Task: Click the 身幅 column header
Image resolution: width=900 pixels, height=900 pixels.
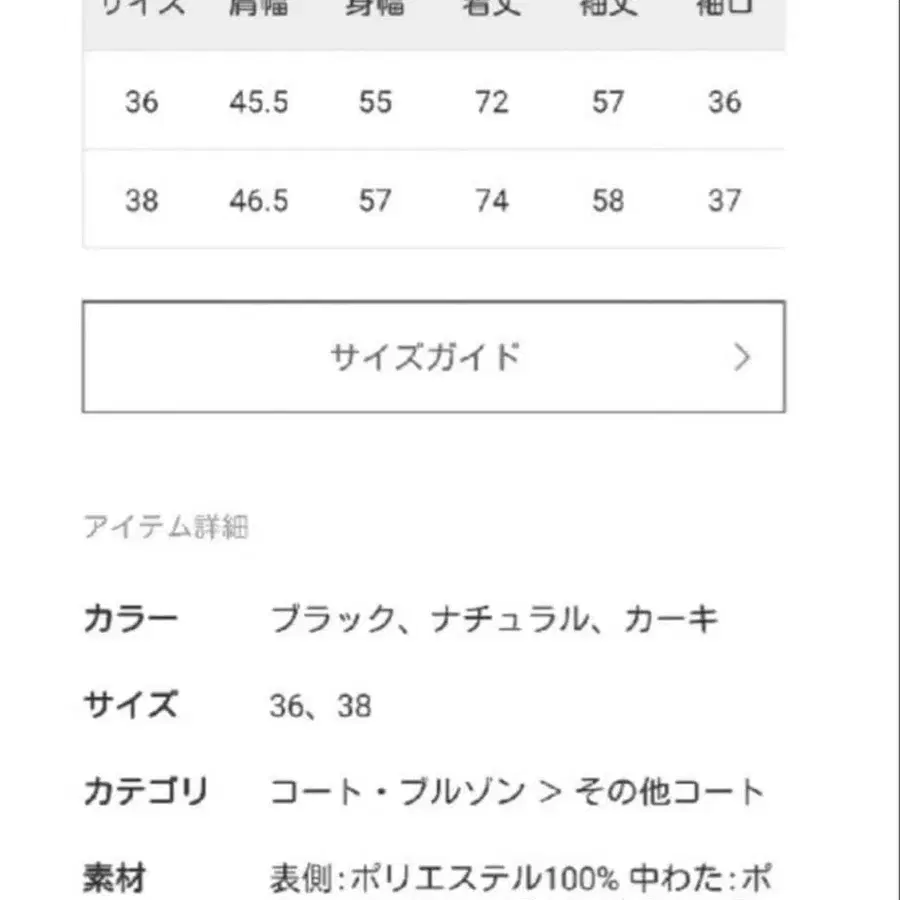Action: tap(374, 10)
